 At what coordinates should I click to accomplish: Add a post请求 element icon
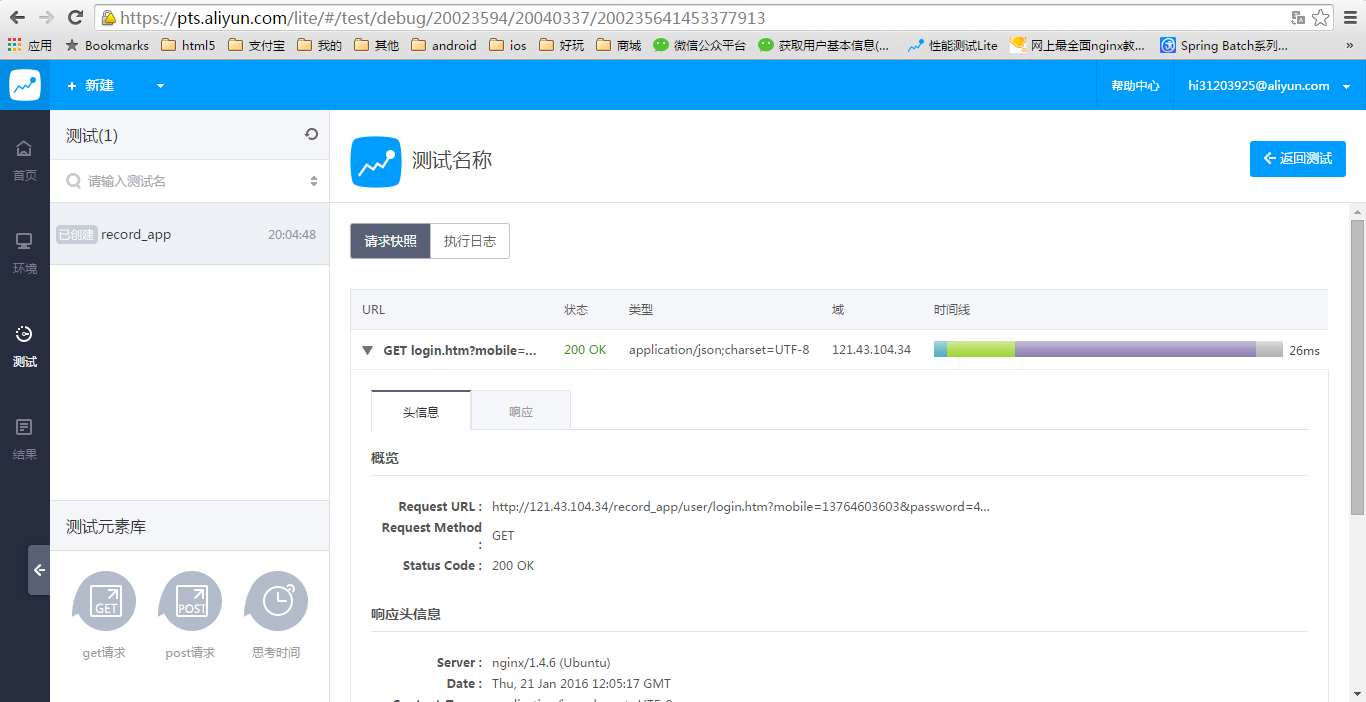tap(191, 601)
